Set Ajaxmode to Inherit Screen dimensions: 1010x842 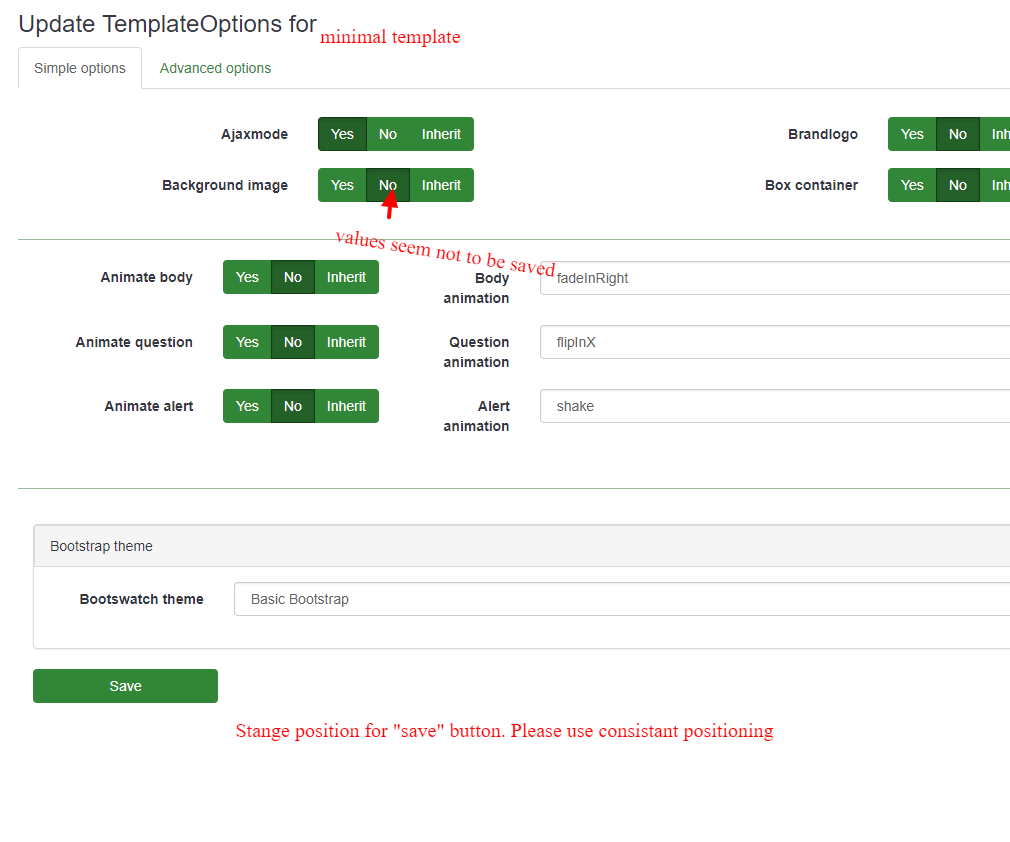pos(441,134)
